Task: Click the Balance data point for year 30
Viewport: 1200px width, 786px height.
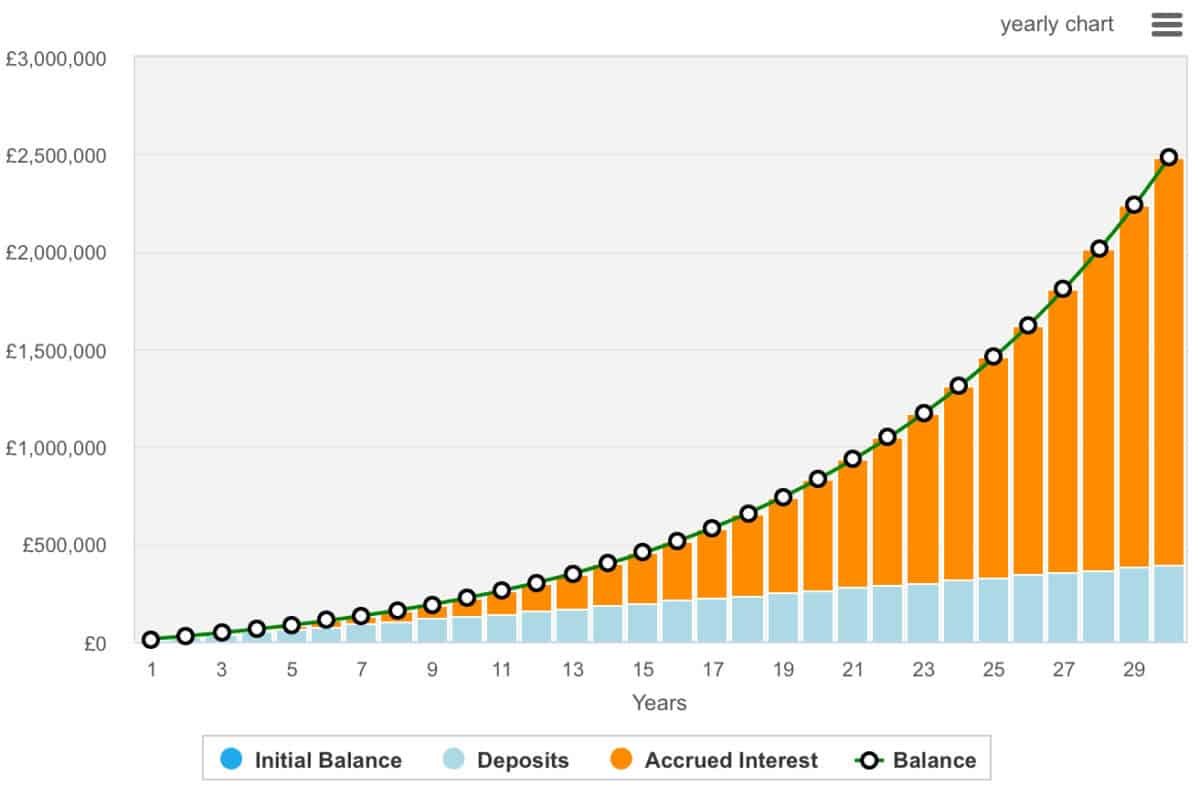Action: (1169, 157)
